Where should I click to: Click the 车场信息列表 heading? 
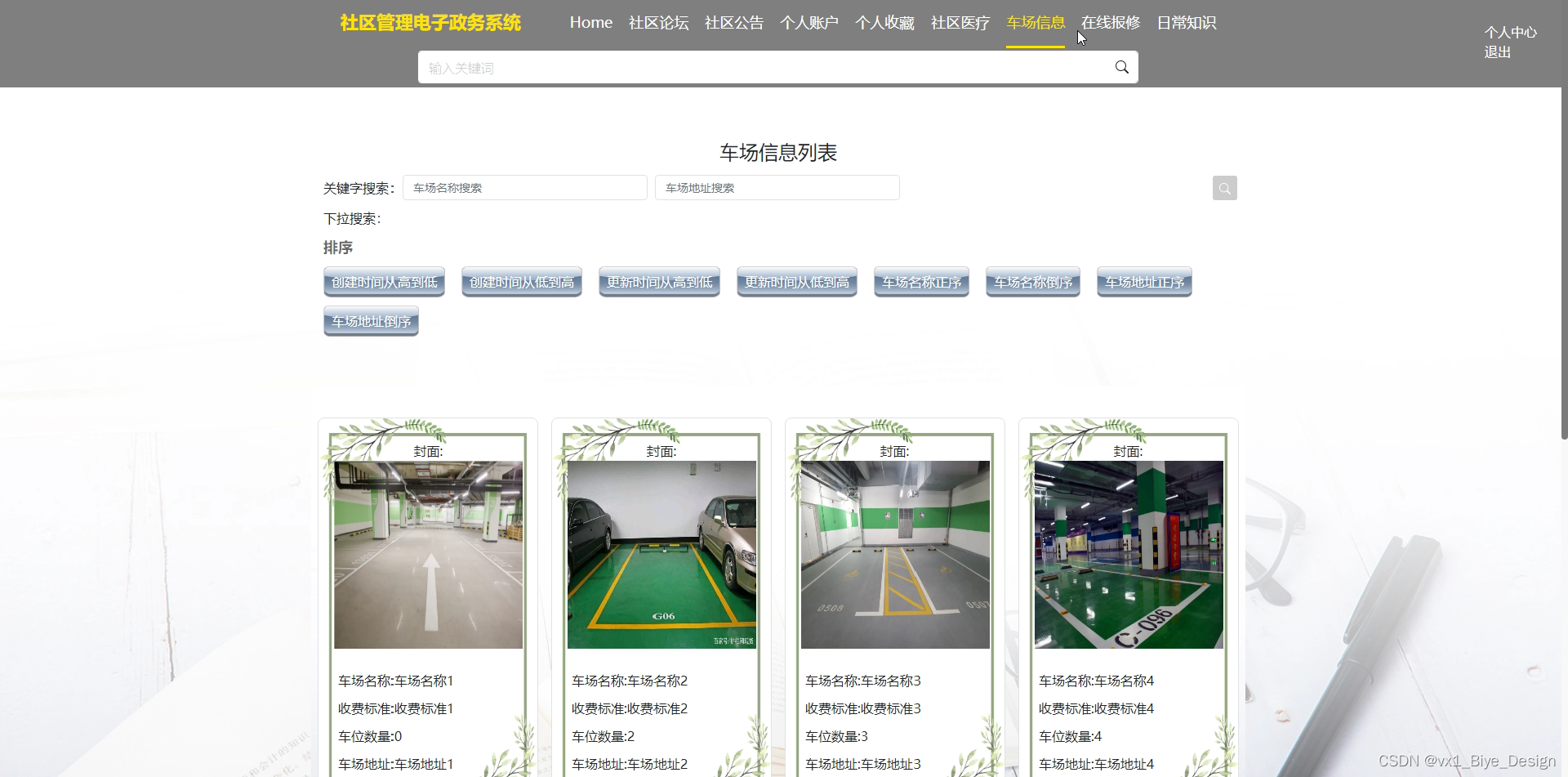pyautogui.click(x=778, y=153)
